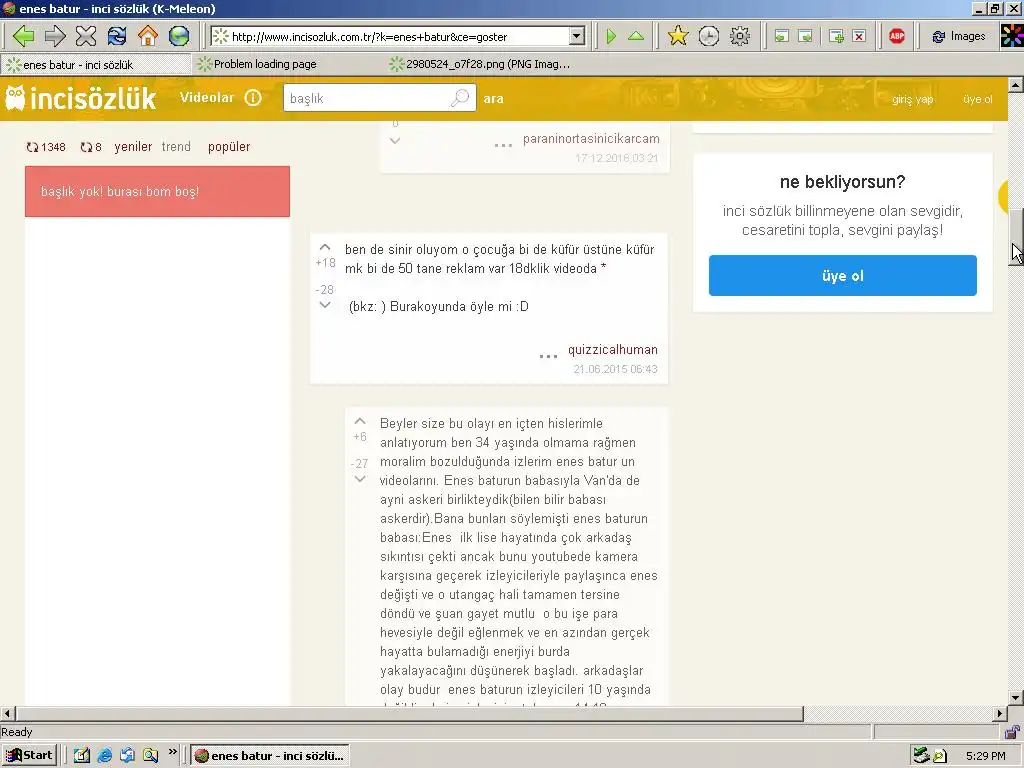
Task: Click the info circle icon beside Videolar
Action: click(x=253, y=98)
